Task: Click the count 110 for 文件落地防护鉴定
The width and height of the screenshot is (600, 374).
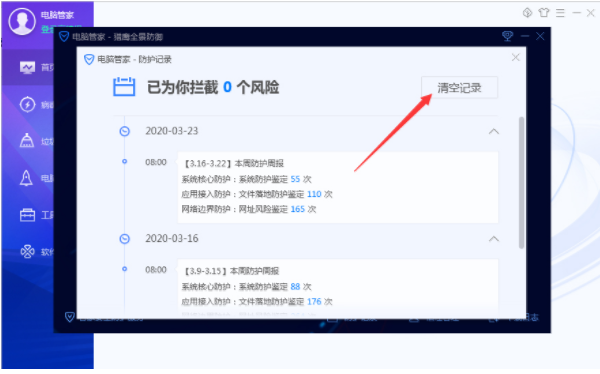Action: [314, 194]
